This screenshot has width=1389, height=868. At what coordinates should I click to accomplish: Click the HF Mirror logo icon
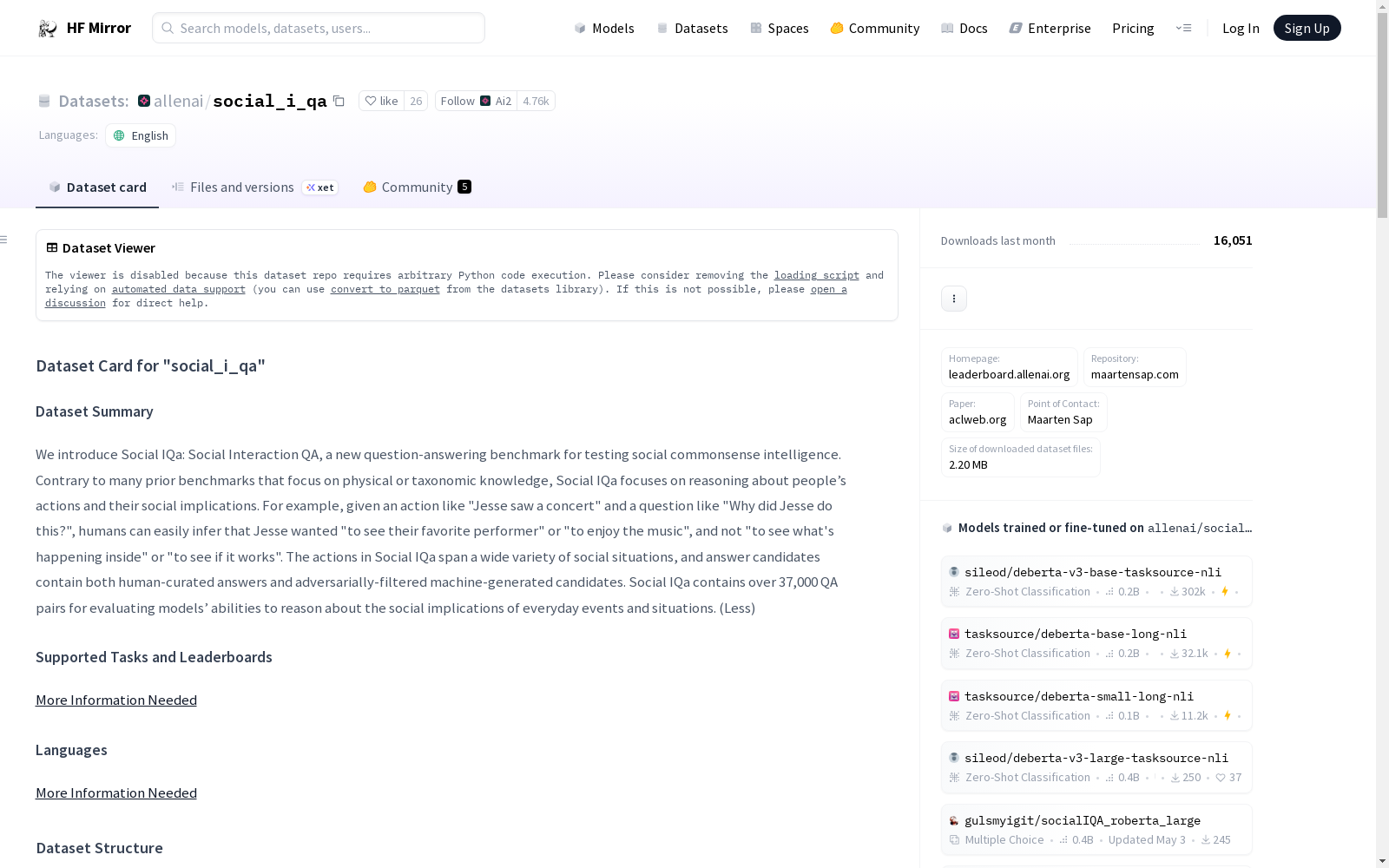pos(48,29)
